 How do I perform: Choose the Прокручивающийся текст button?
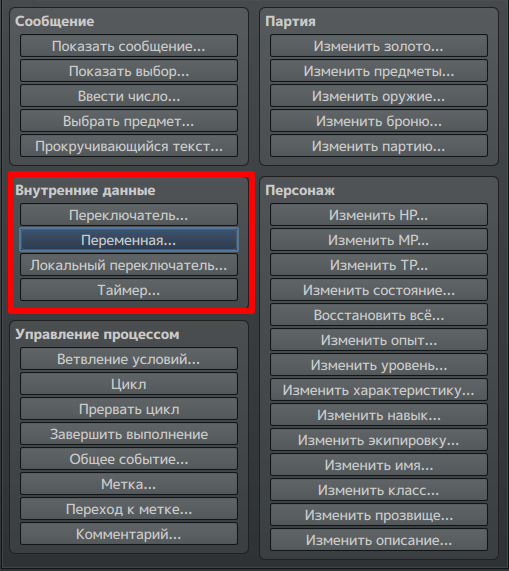pos(129,146)
